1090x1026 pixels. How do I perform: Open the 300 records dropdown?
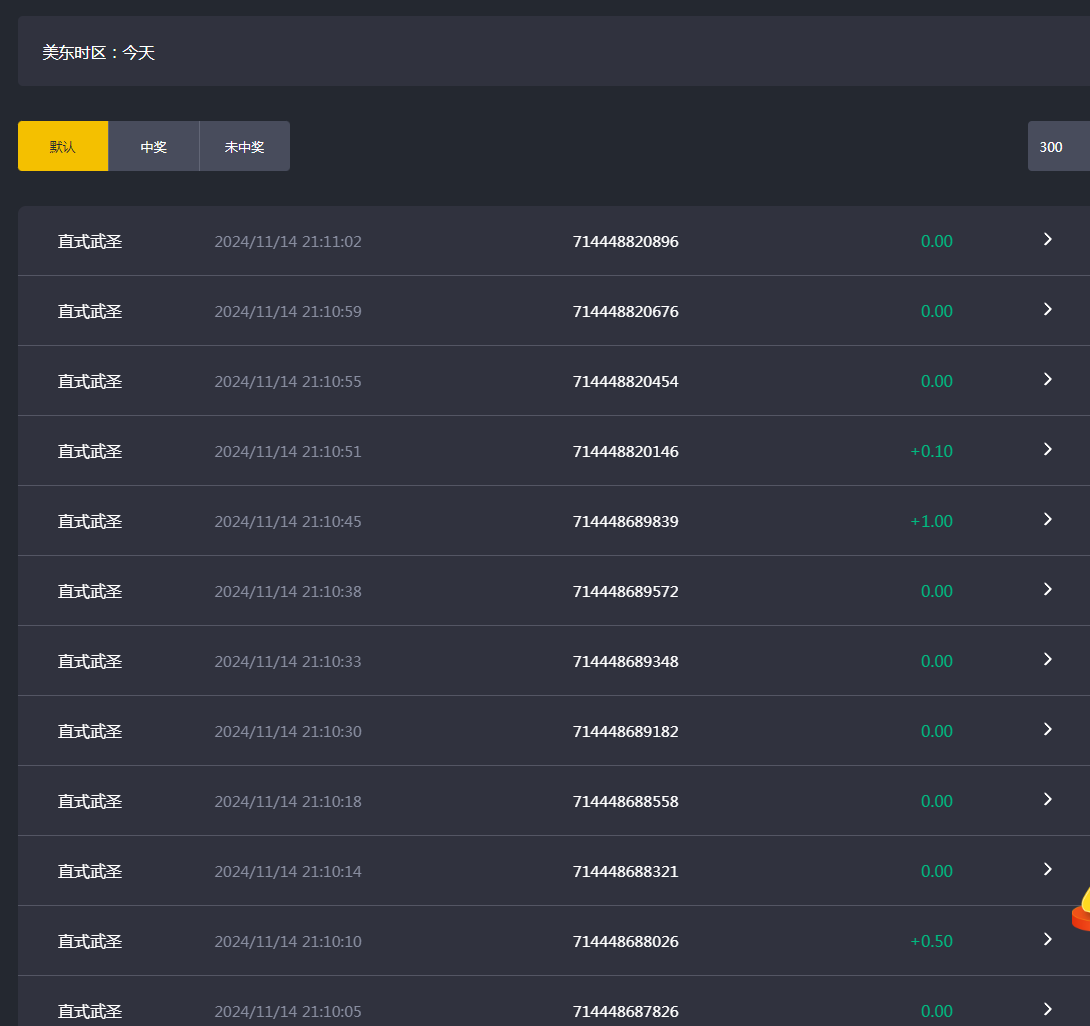point(1058,147)
